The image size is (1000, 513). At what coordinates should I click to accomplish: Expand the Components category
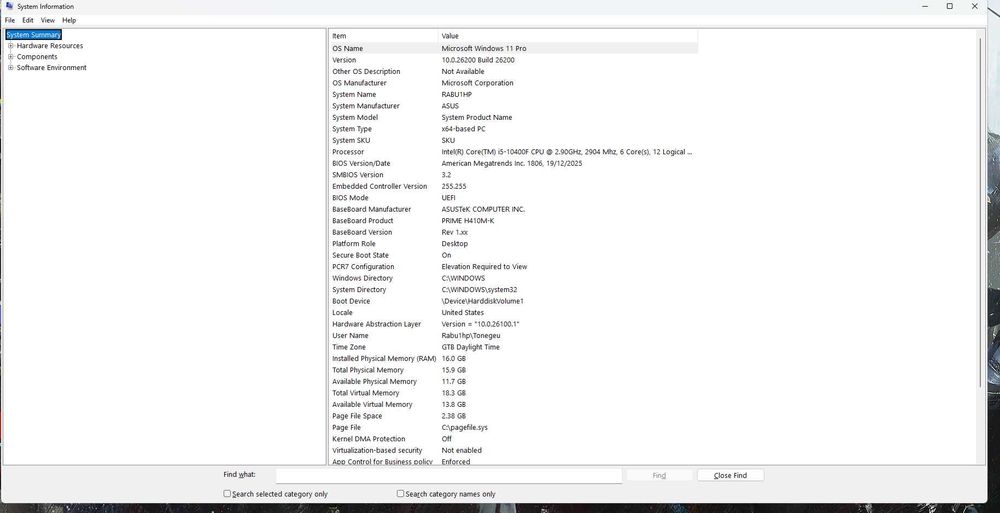10,57
